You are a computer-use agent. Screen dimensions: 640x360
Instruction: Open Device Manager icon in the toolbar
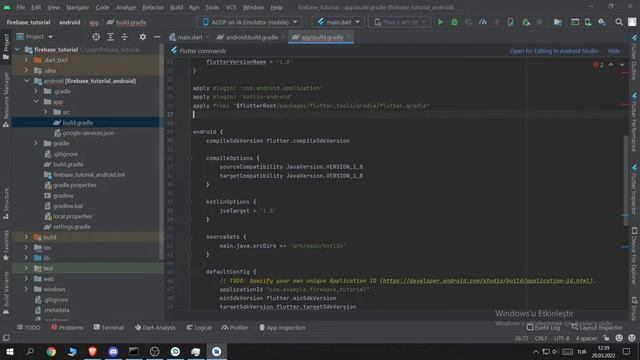(x=588, y=22)
